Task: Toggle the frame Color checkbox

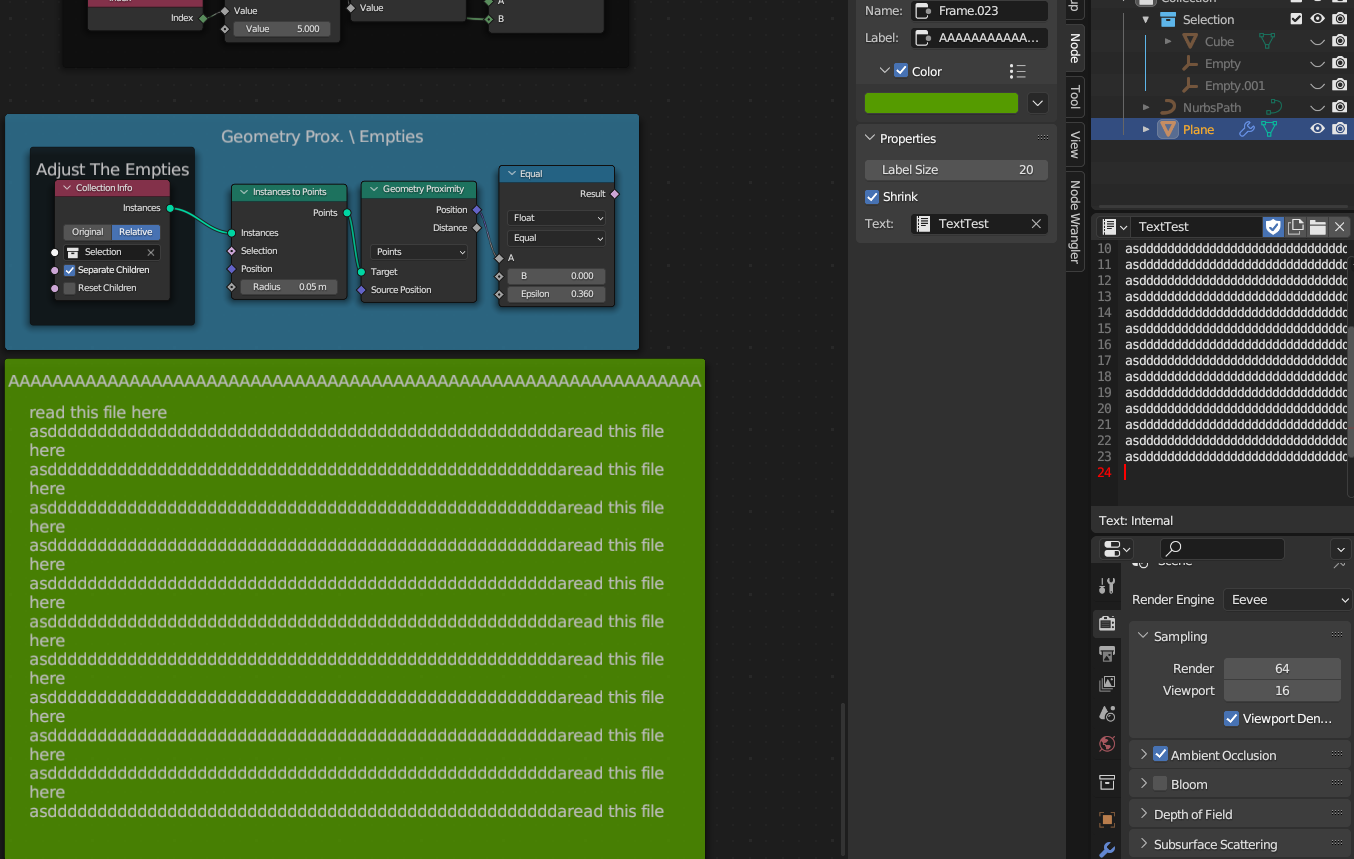Action: point(901,71)
